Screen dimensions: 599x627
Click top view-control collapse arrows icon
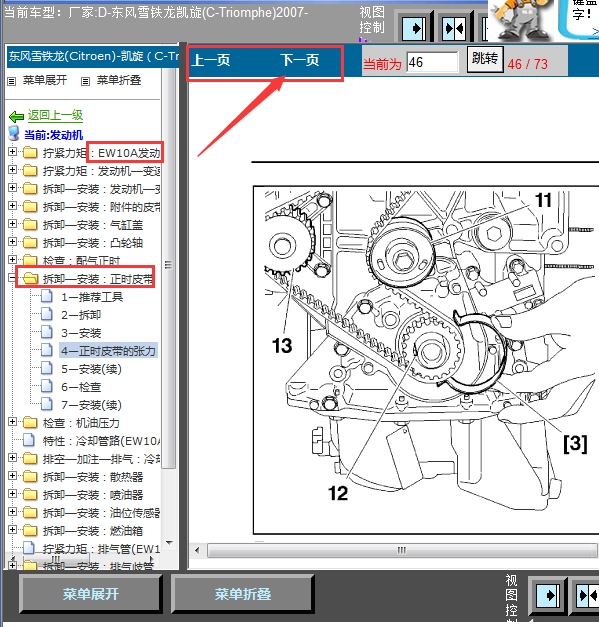click(454, 28)
